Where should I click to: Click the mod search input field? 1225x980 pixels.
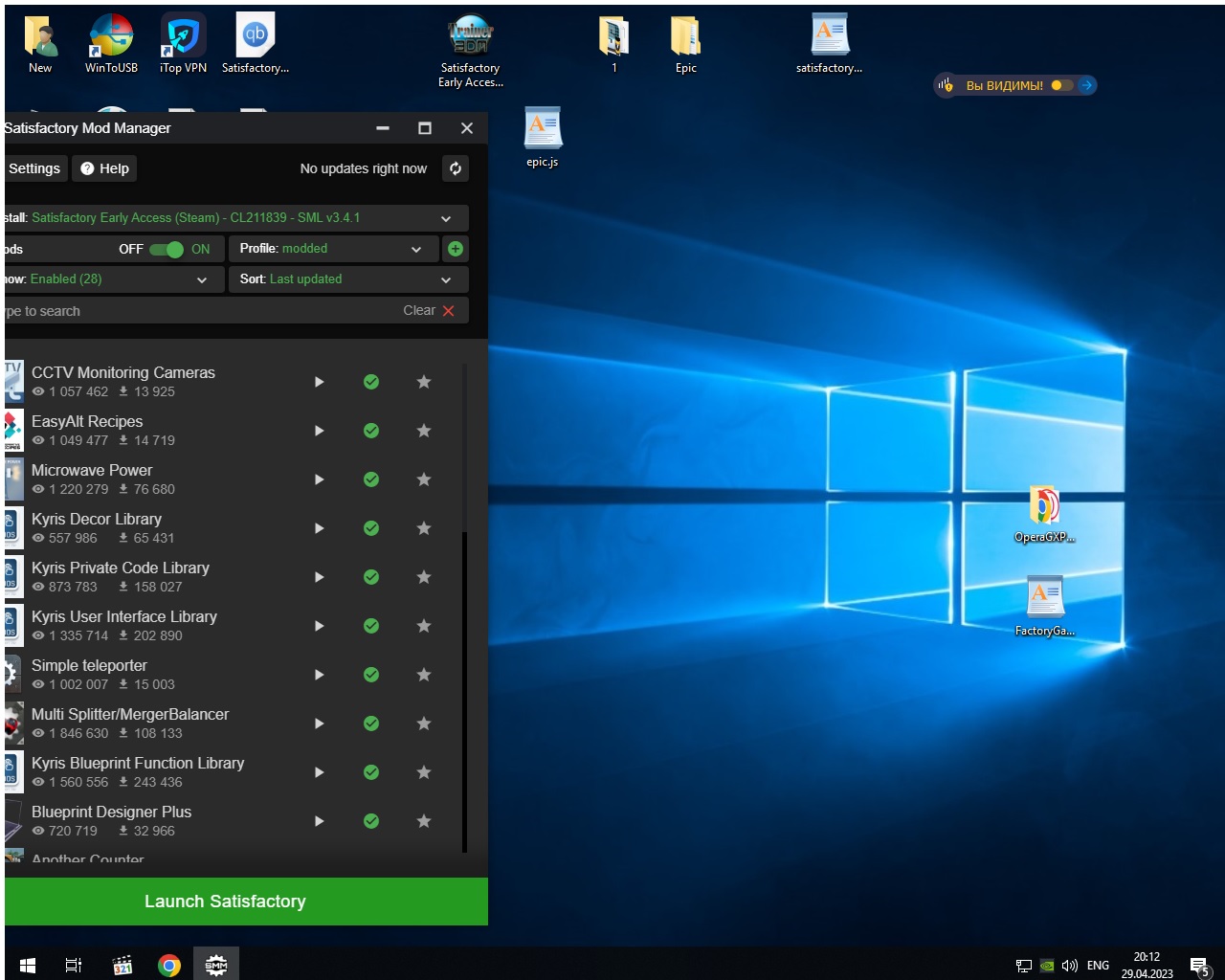201,311
